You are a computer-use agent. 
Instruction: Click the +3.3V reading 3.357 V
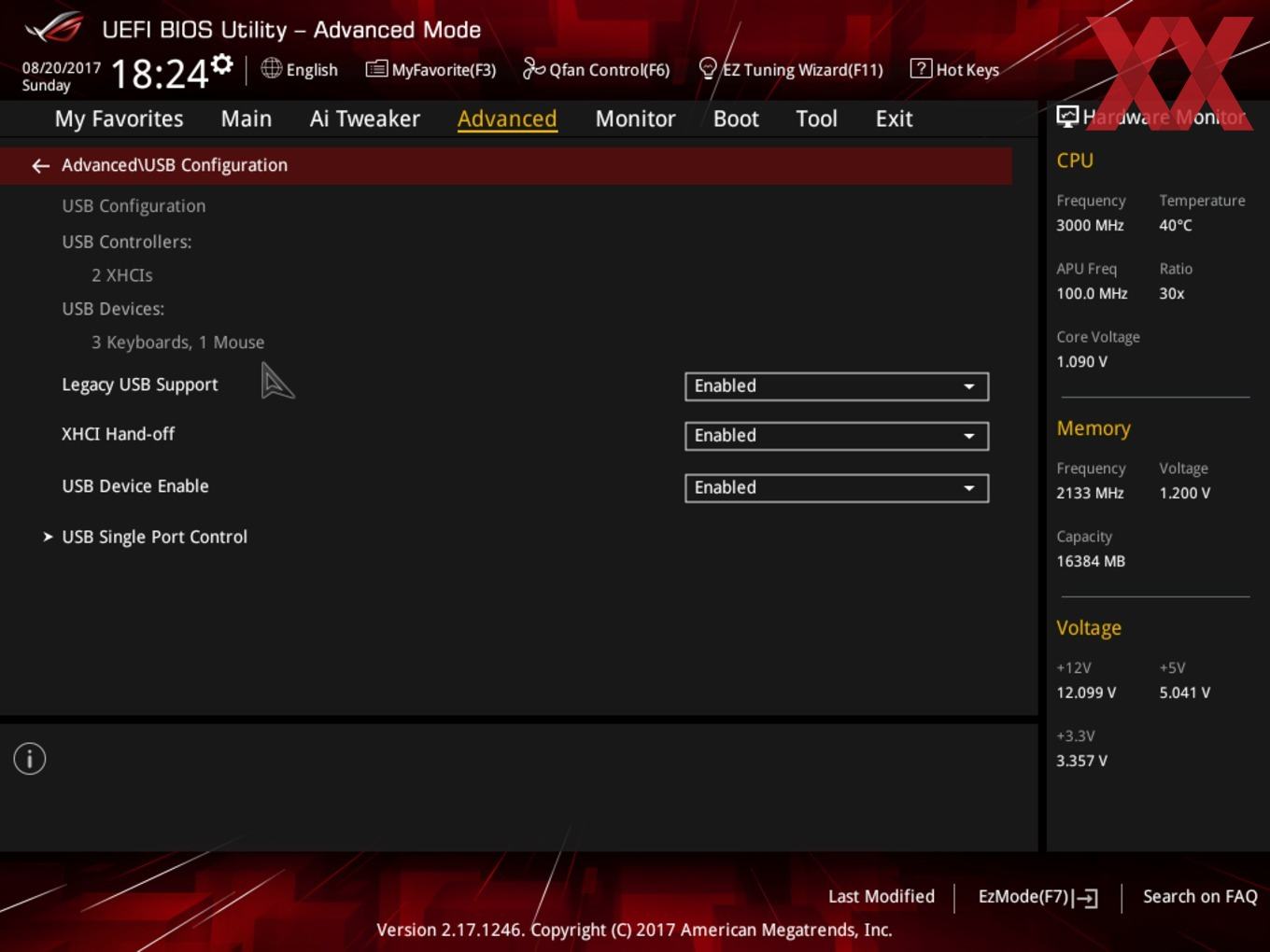point(1081,762)
